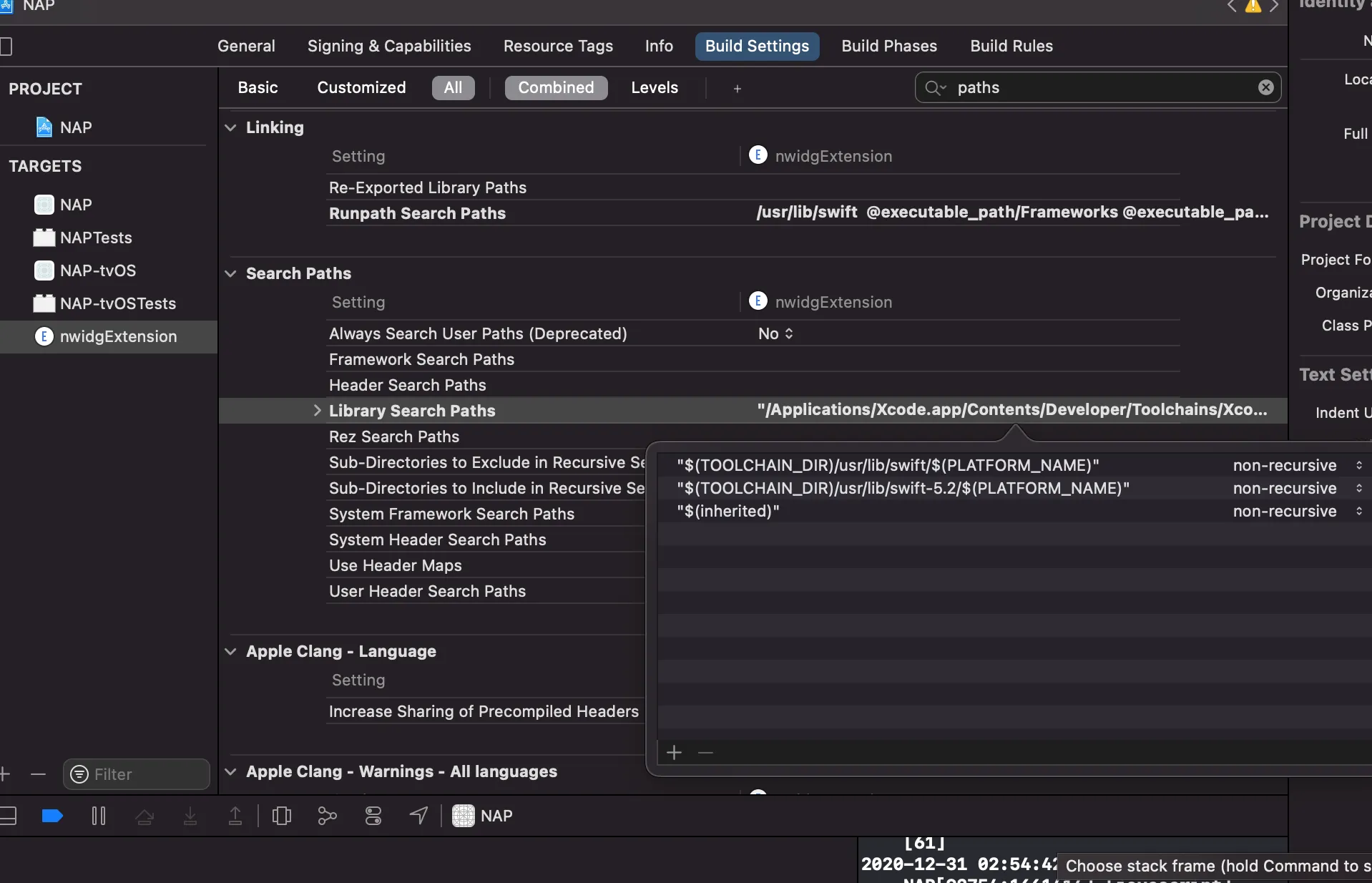Clear the paths search field
Viewport: 1372px width, 883px height.
[x=1265, y=87]
